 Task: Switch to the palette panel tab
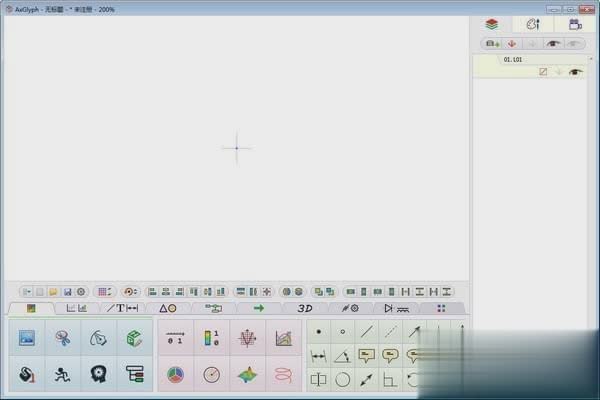533,24
